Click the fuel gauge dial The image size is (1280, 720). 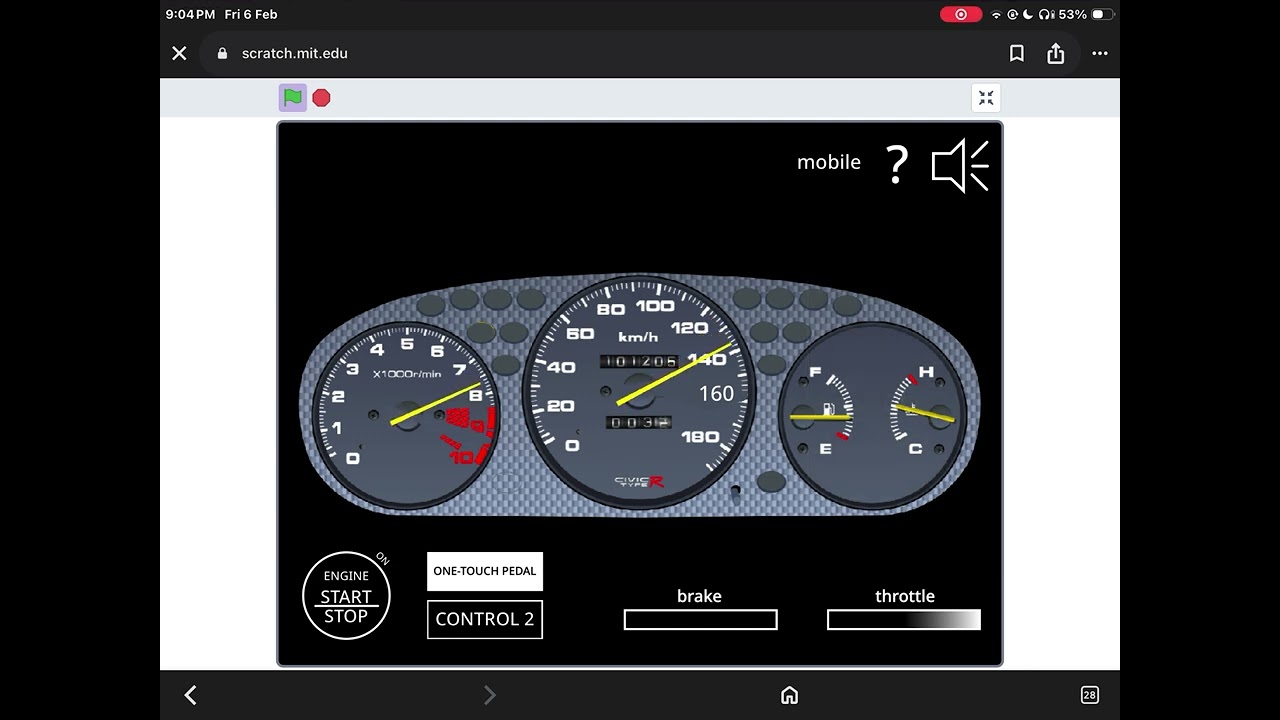click(822, 415)
